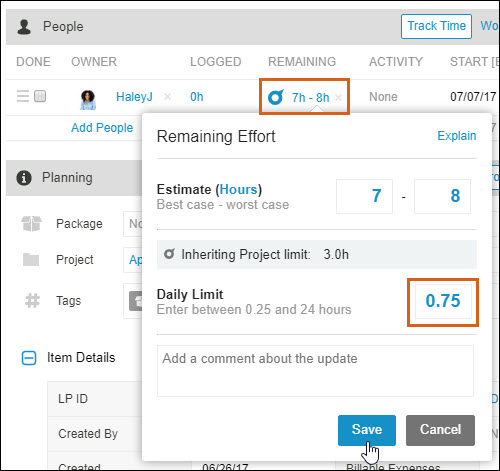Check the Done checkbox for HaleyJ
The width and height of the screenshot is (500, 471).
point(40,96)
